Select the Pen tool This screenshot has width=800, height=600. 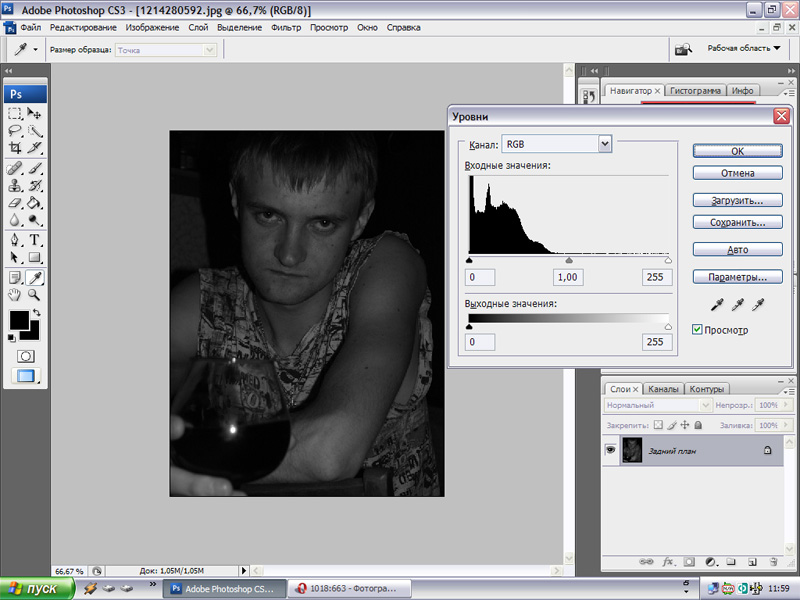15,239
